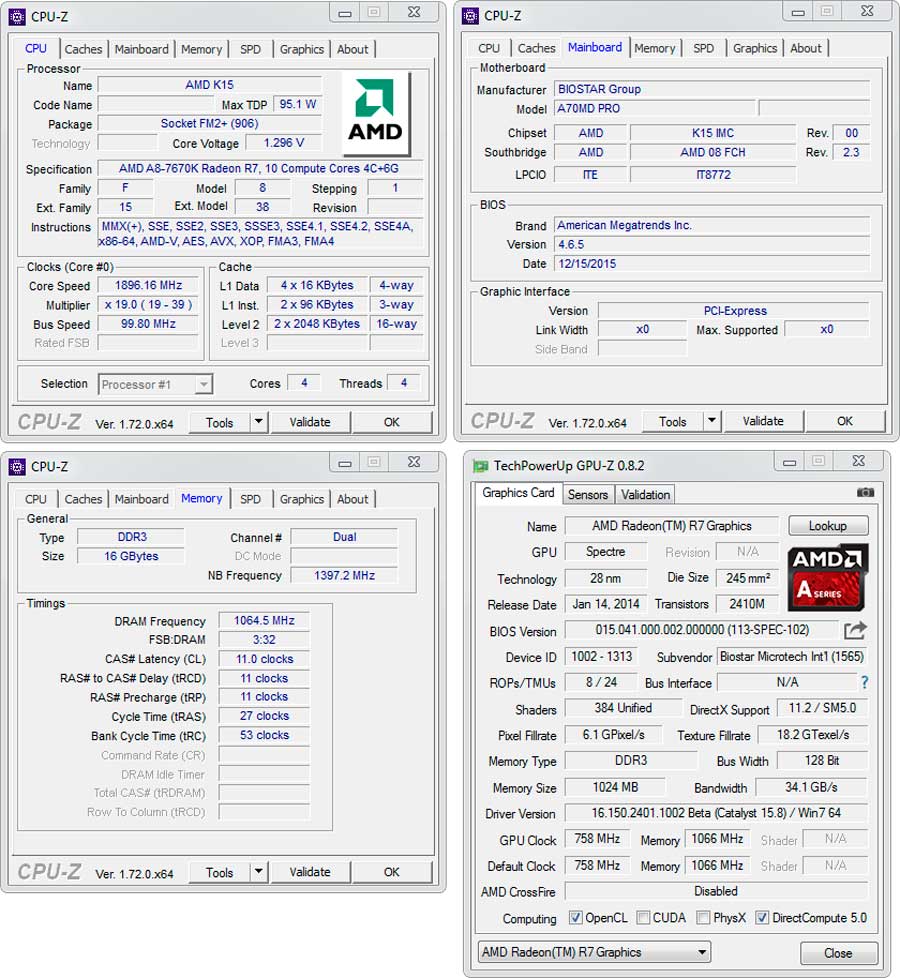900x978 pixels.
Task: Click the GPU name field "AMD Radeon(TM) R7 Graphics"
Action: click(x=672, y=526)
